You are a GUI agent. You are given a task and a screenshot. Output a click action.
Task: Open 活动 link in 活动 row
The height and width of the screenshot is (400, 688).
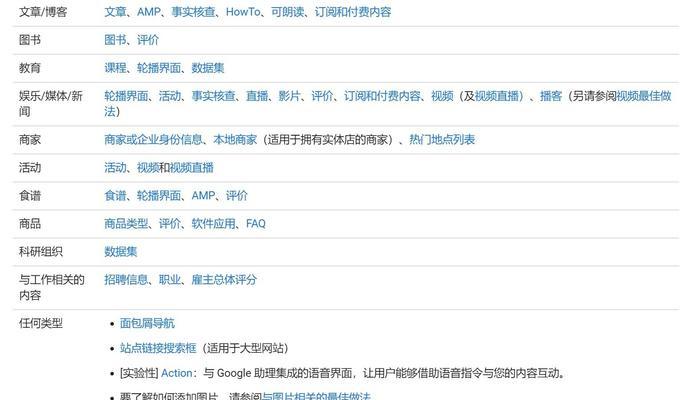(x=115, y=168)
